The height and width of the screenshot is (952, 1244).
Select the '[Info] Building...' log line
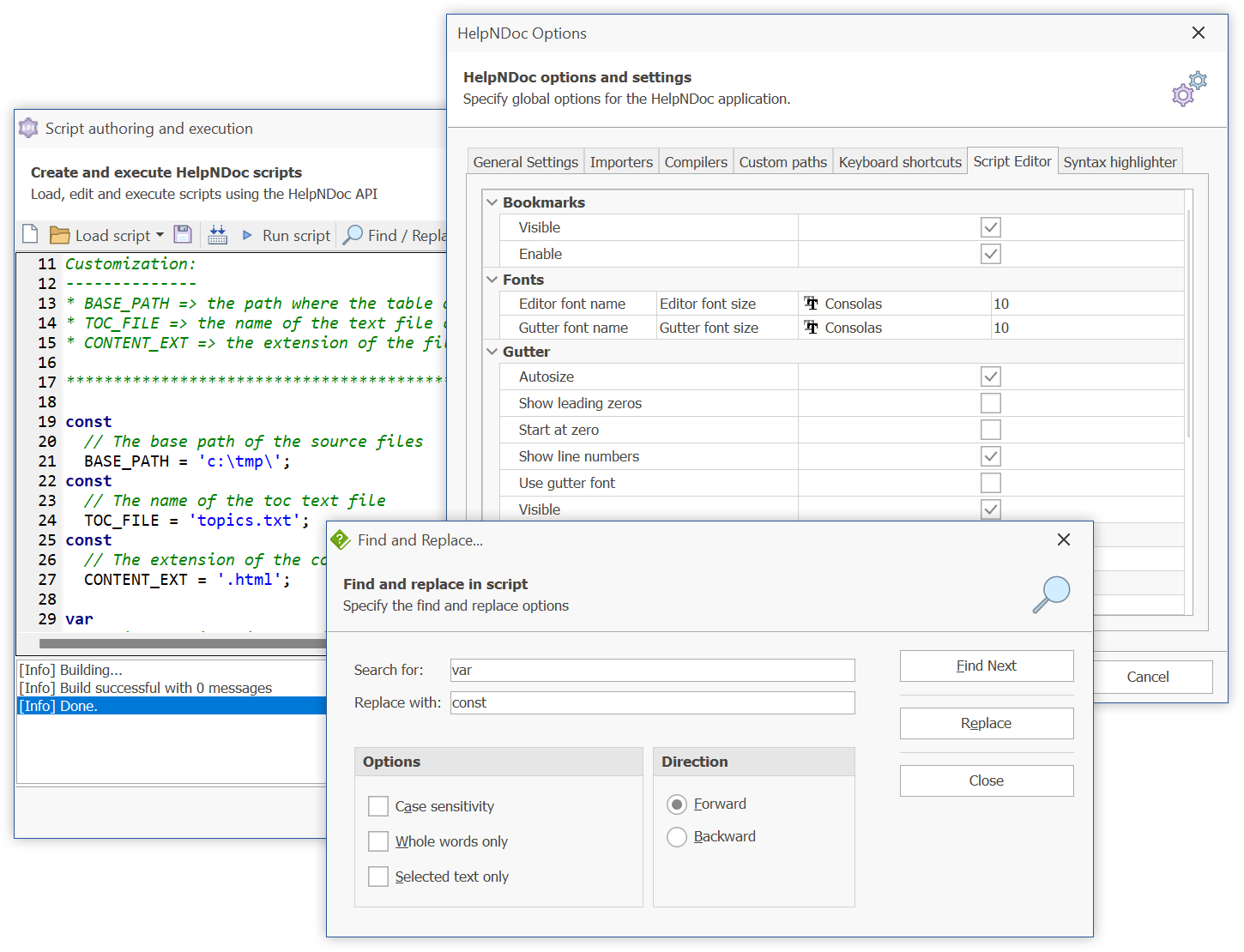coord(71,670)
